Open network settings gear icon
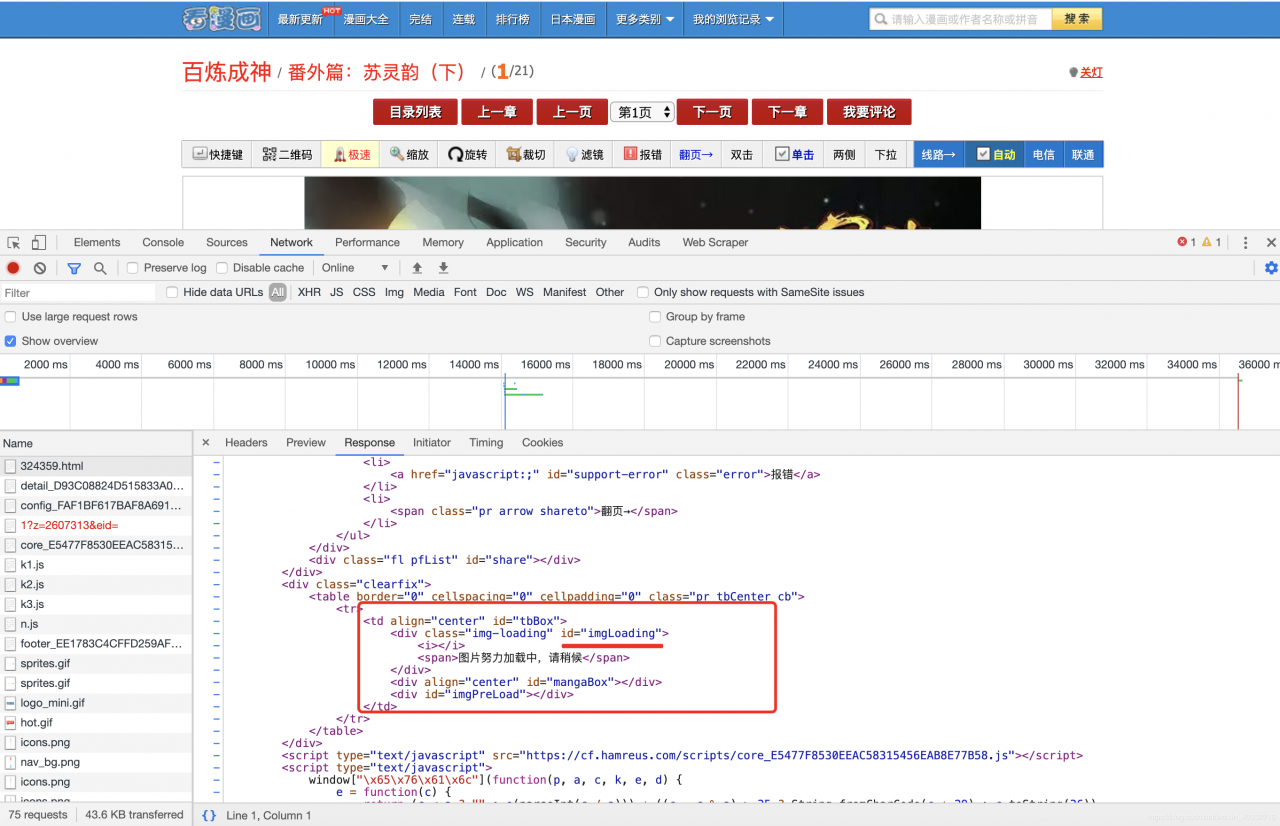Viewport: 1280px width, 826px height. pos(1271,268)
